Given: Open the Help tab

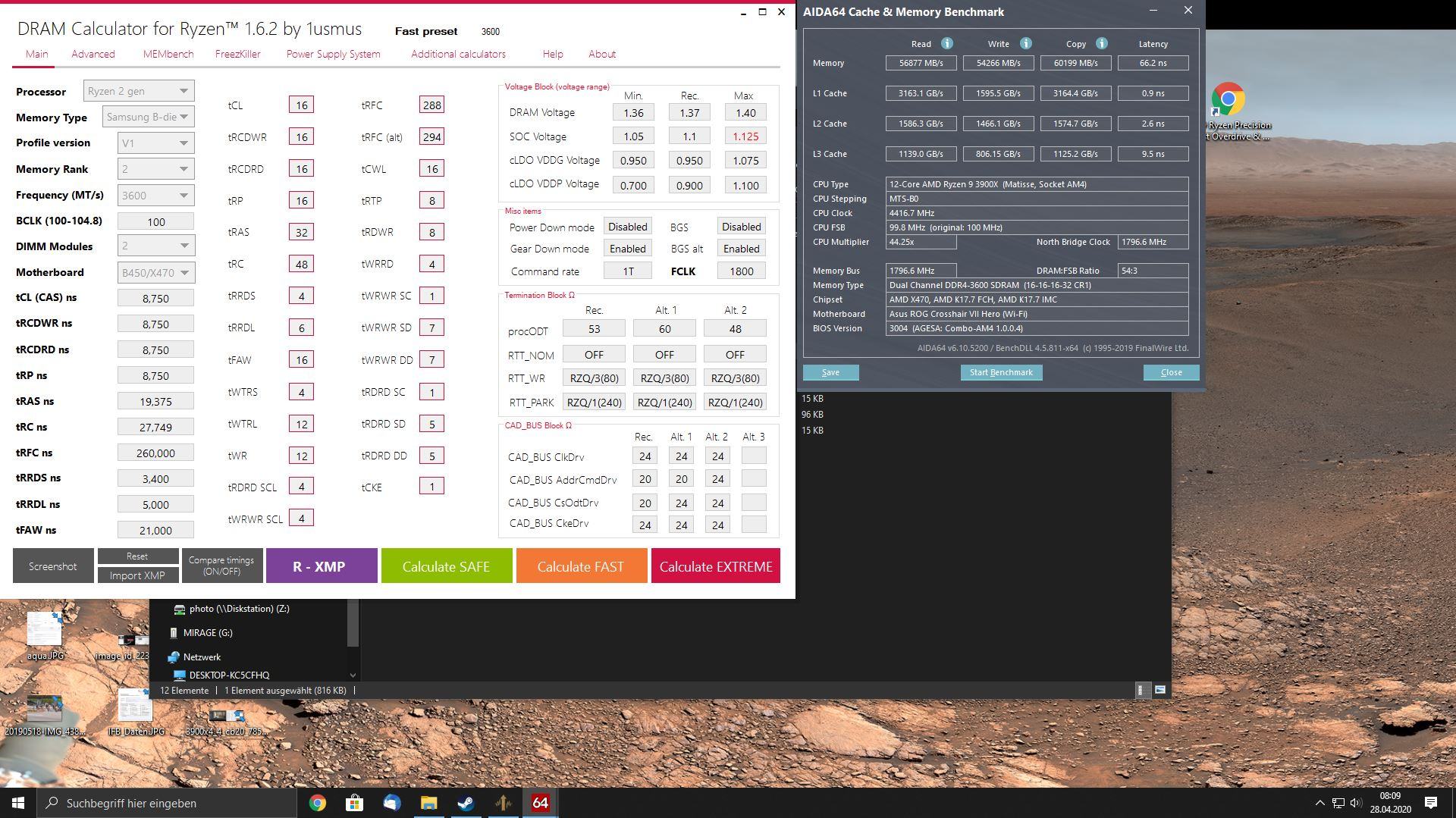Looking at the screenshot, I should coord(553,54).
